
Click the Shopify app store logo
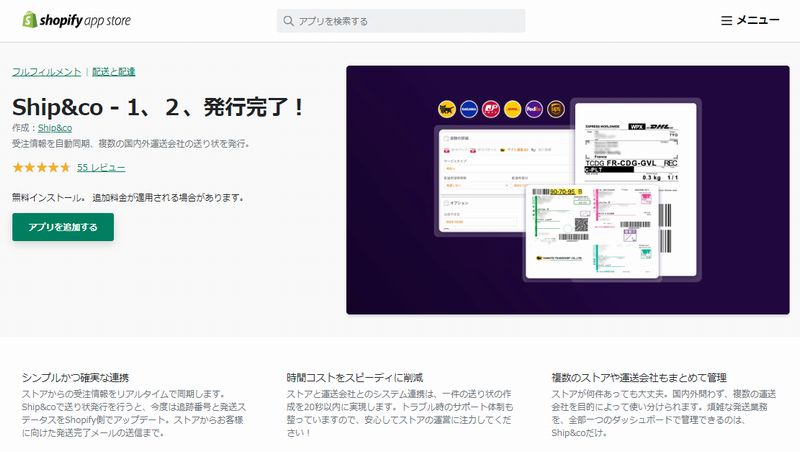(77, 20)
